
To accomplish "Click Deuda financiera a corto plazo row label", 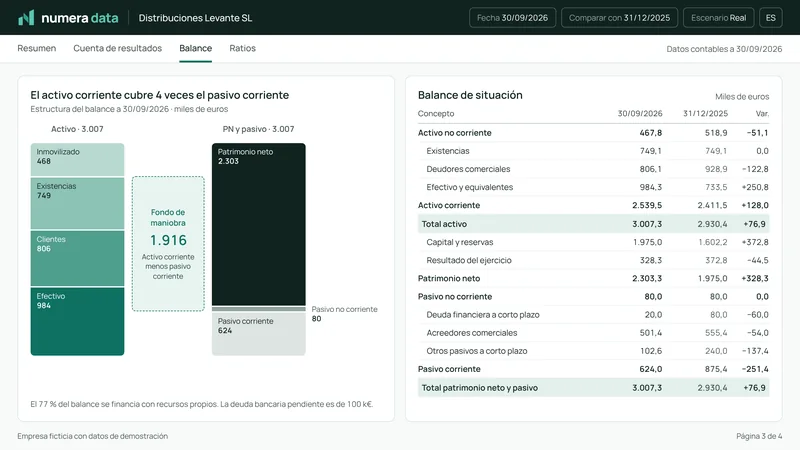I will (483, 315).
